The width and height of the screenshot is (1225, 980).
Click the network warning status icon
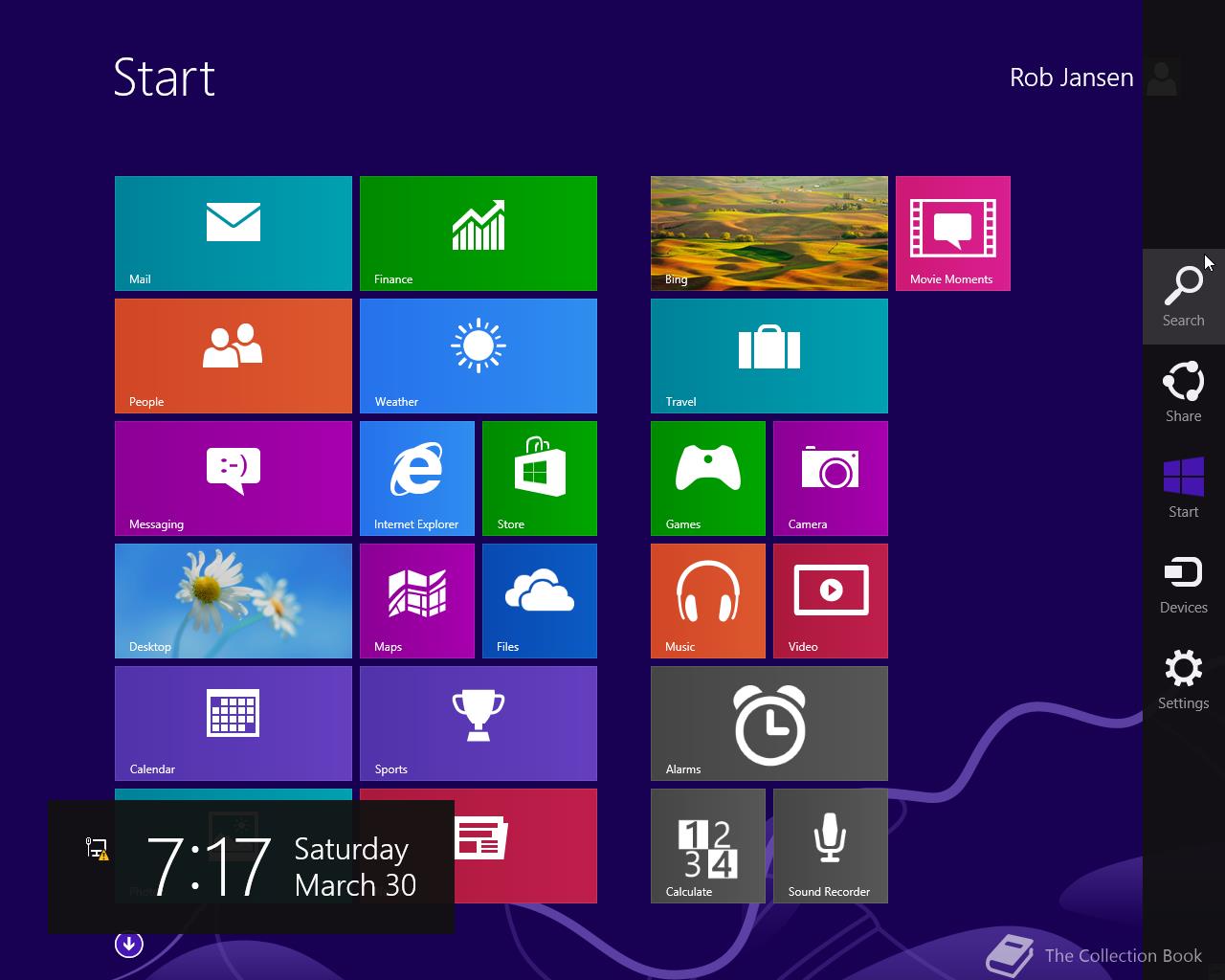[x=97, y=848]
